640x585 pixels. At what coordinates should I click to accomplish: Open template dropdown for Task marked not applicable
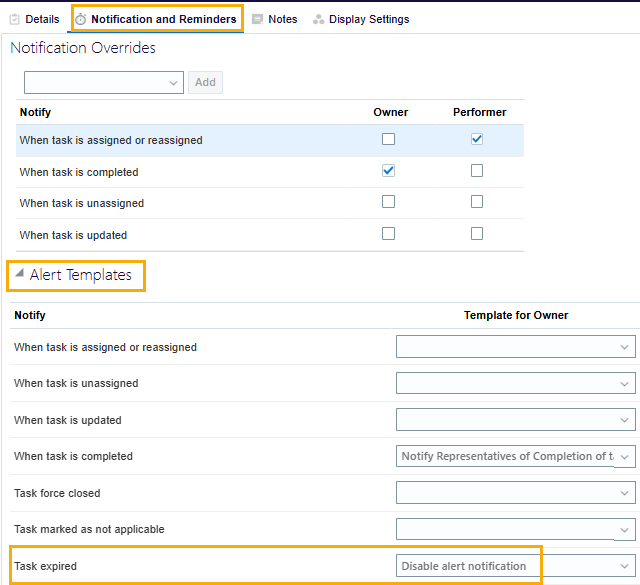tap(516, 529)
